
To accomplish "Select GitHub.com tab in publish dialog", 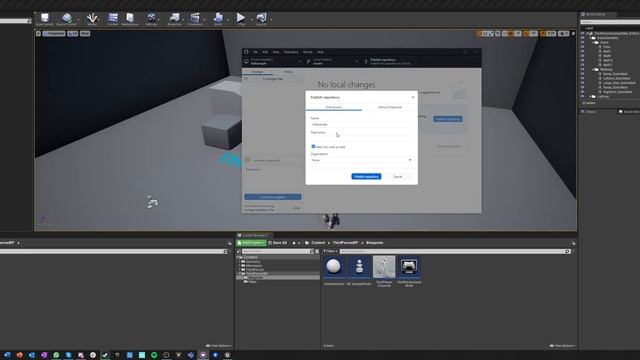I will [x=333, y=107].
